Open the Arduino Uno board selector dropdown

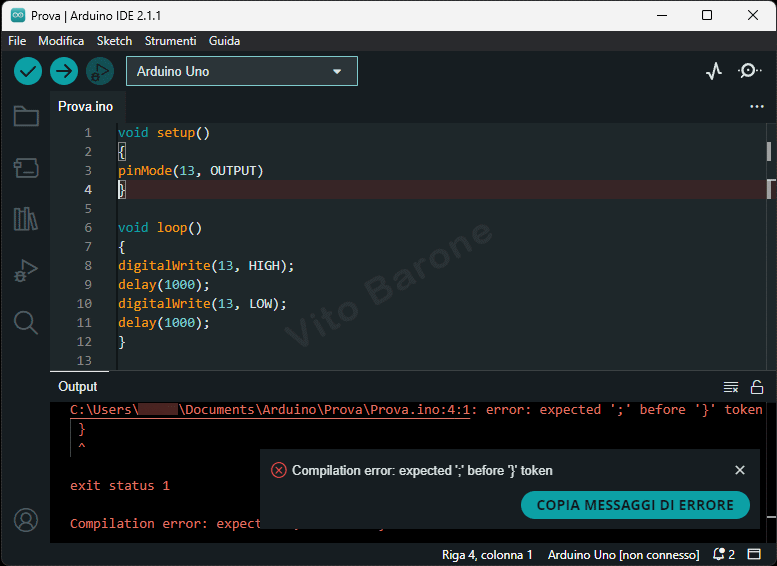(x=242, y=71)
